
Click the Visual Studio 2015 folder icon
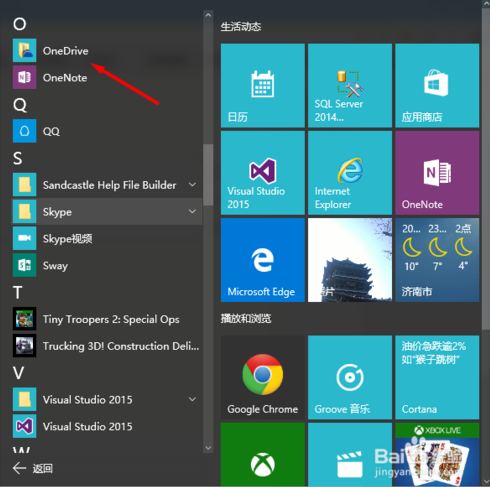point(24,399)
